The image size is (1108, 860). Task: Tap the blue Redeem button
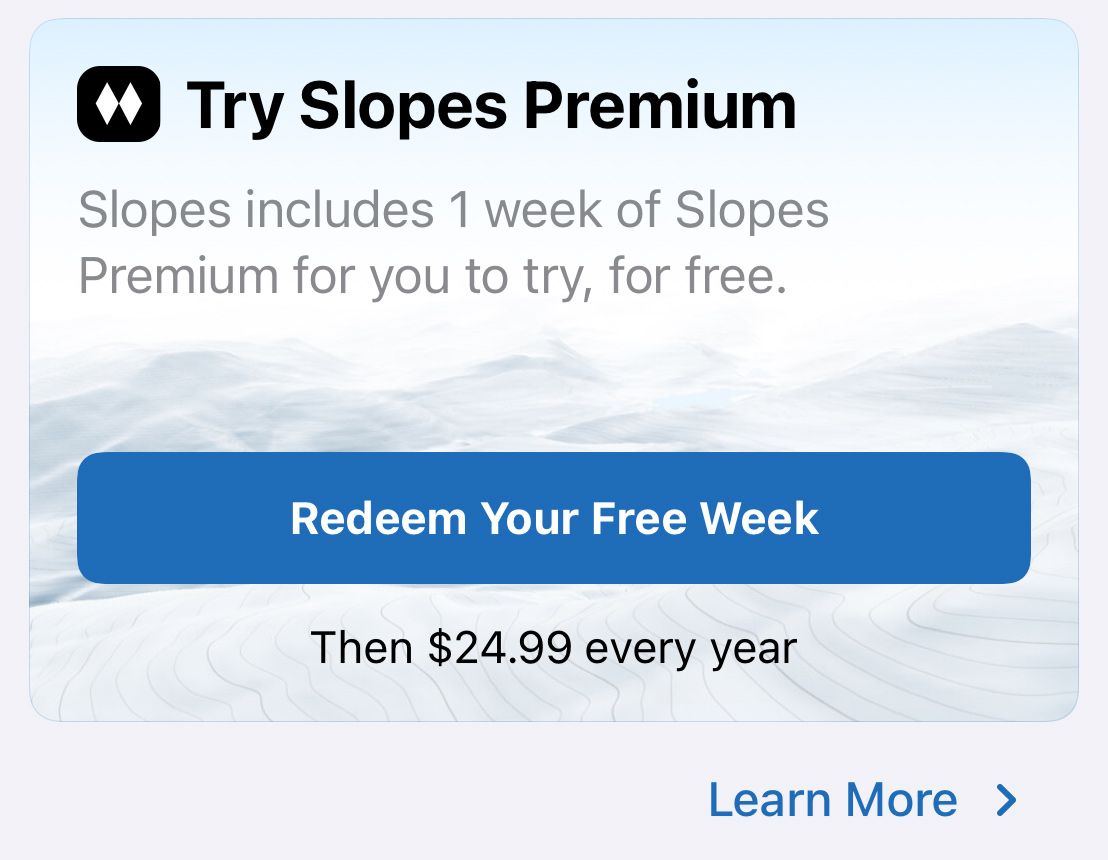[553, 518]
